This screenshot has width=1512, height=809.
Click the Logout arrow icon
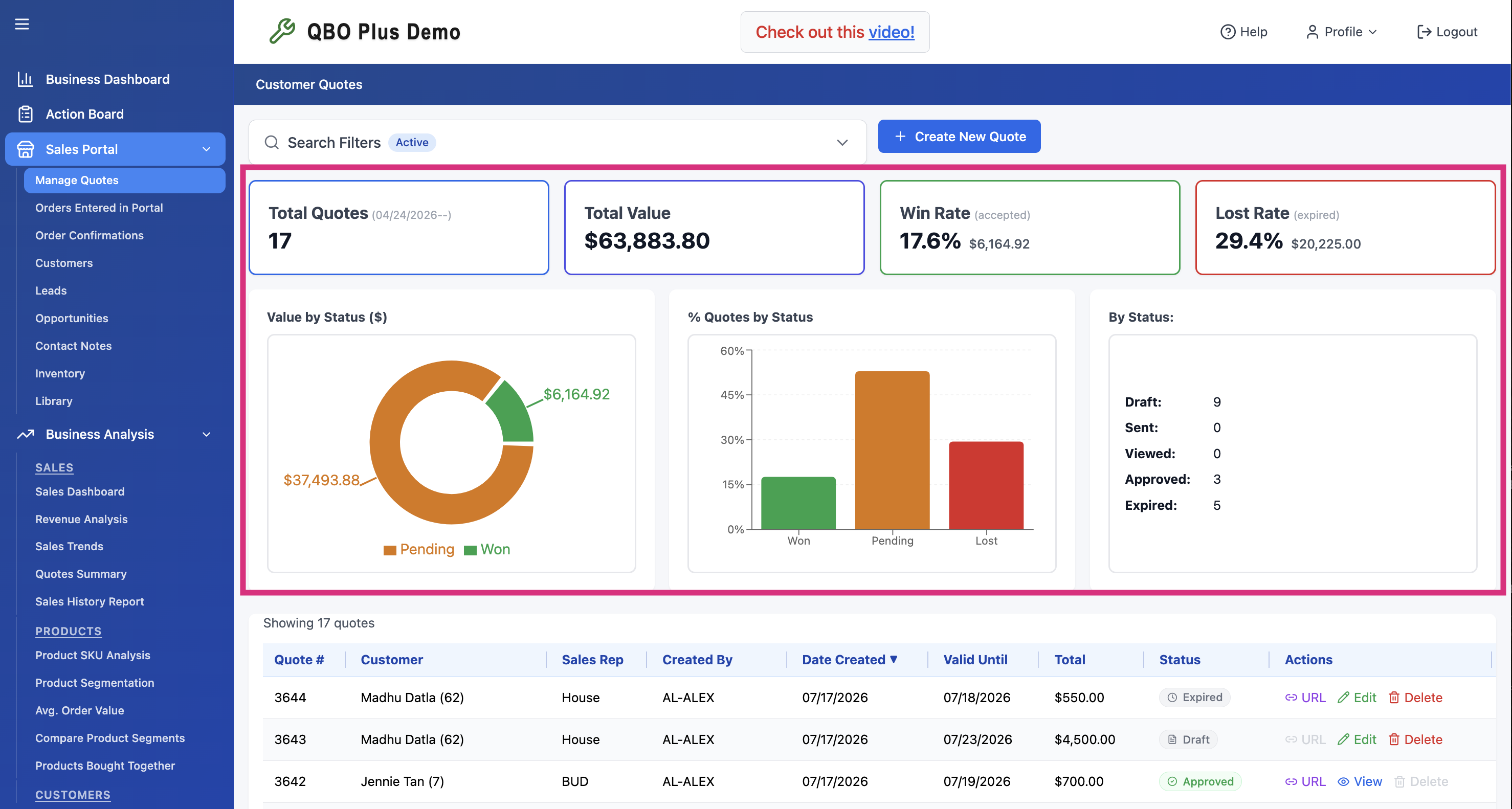click(x=1424, y=32)
